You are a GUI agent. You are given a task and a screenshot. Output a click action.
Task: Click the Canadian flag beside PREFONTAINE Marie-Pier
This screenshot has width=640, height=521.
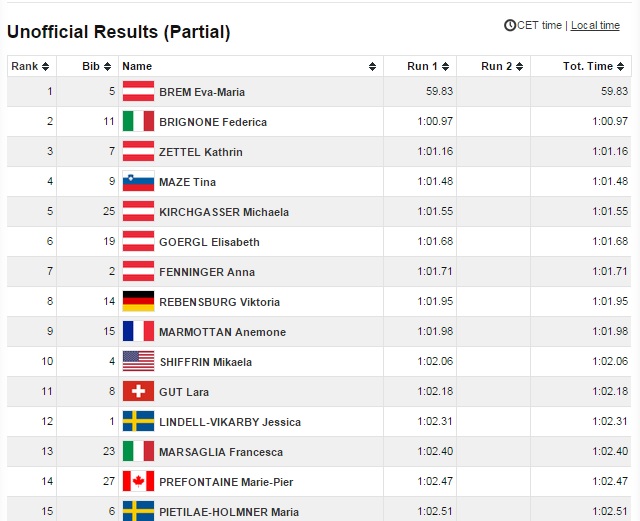(x=138, y=482)
